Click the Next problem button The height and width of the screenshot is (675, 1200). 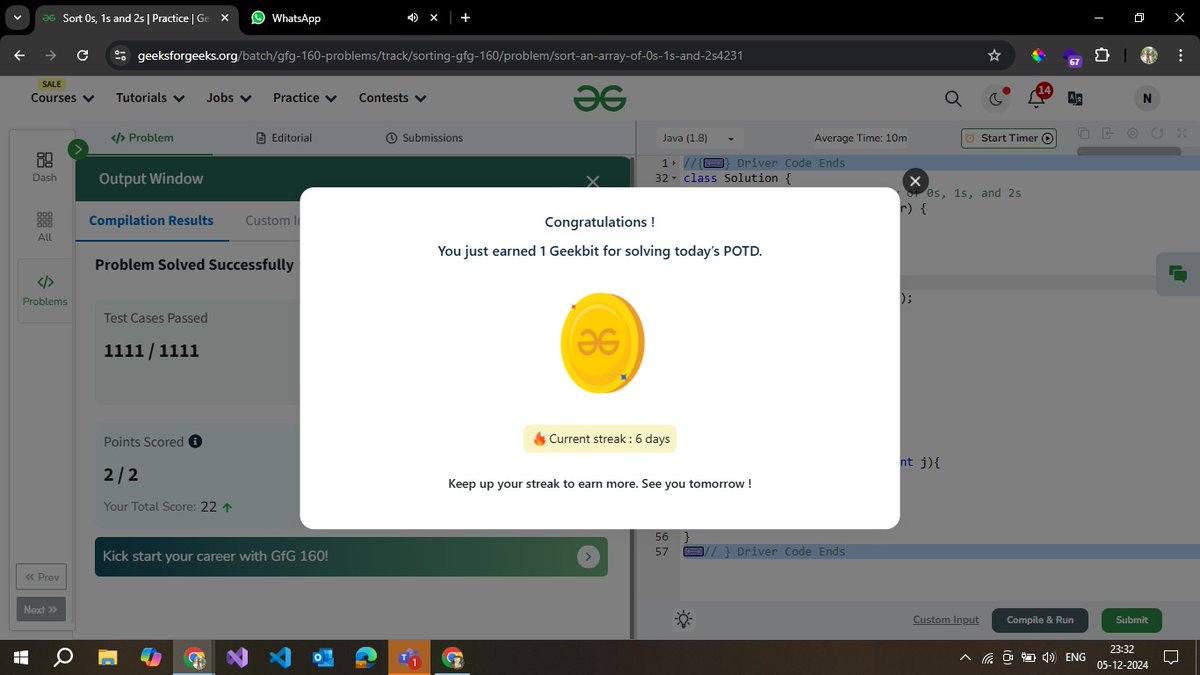click(41, 609)
